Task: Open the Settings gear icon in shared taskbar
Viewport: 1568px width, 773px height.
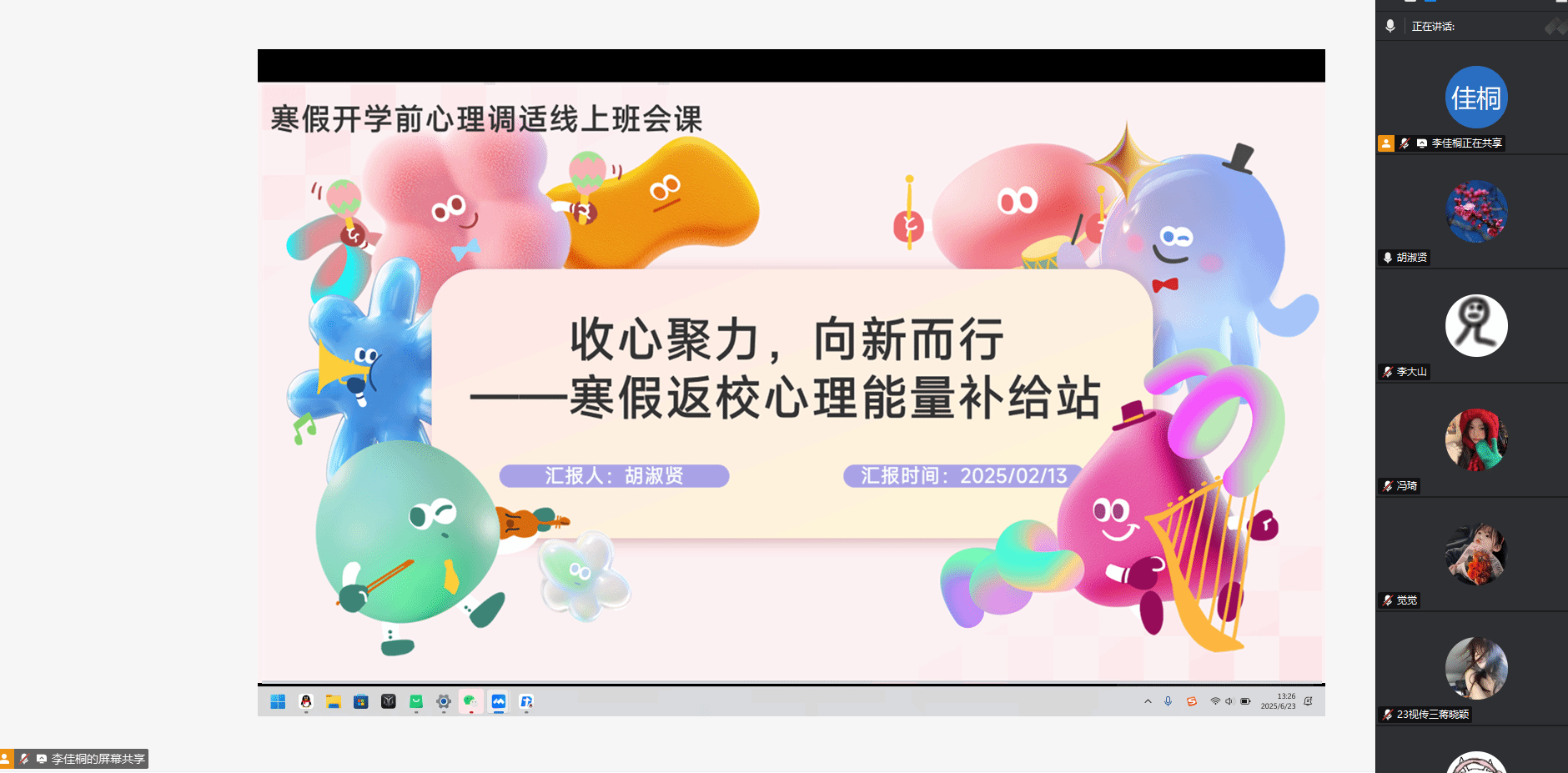Action: click(x=444, y=702)
